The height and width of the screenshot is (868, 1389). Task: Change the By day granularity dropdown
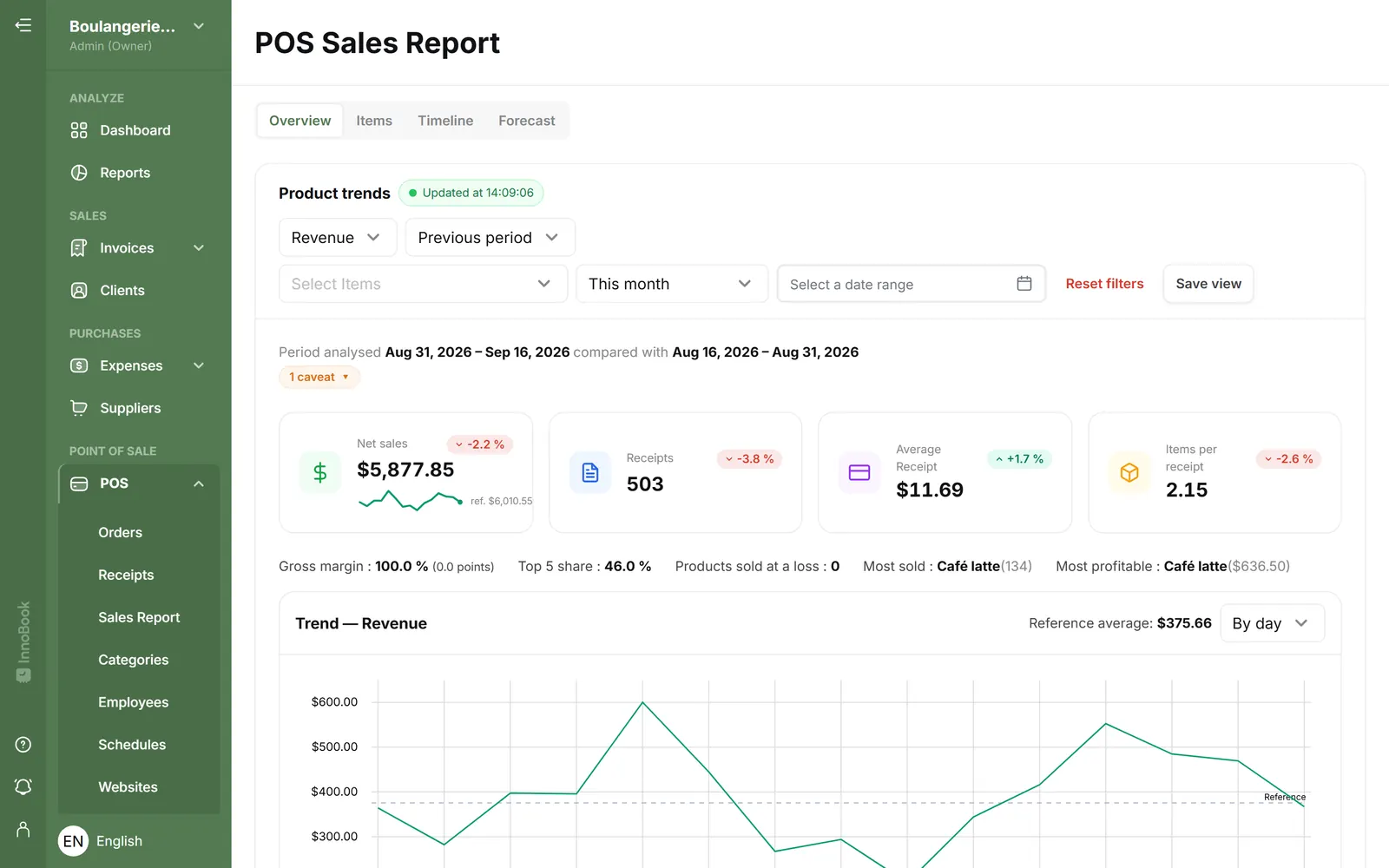(1272, 623)
